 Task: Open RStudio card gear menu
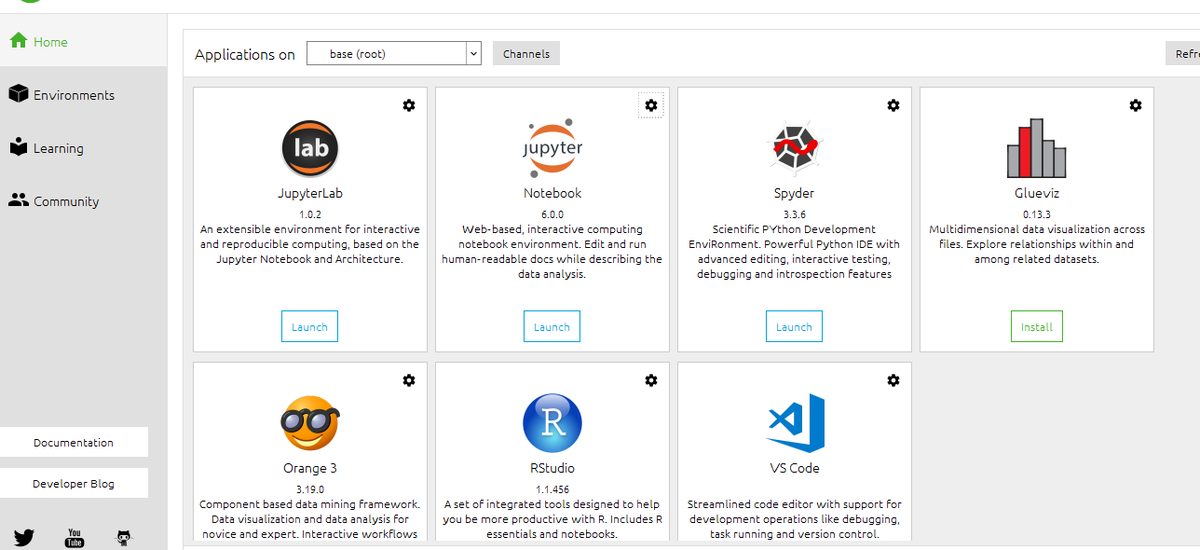click(x=651, y=380)
